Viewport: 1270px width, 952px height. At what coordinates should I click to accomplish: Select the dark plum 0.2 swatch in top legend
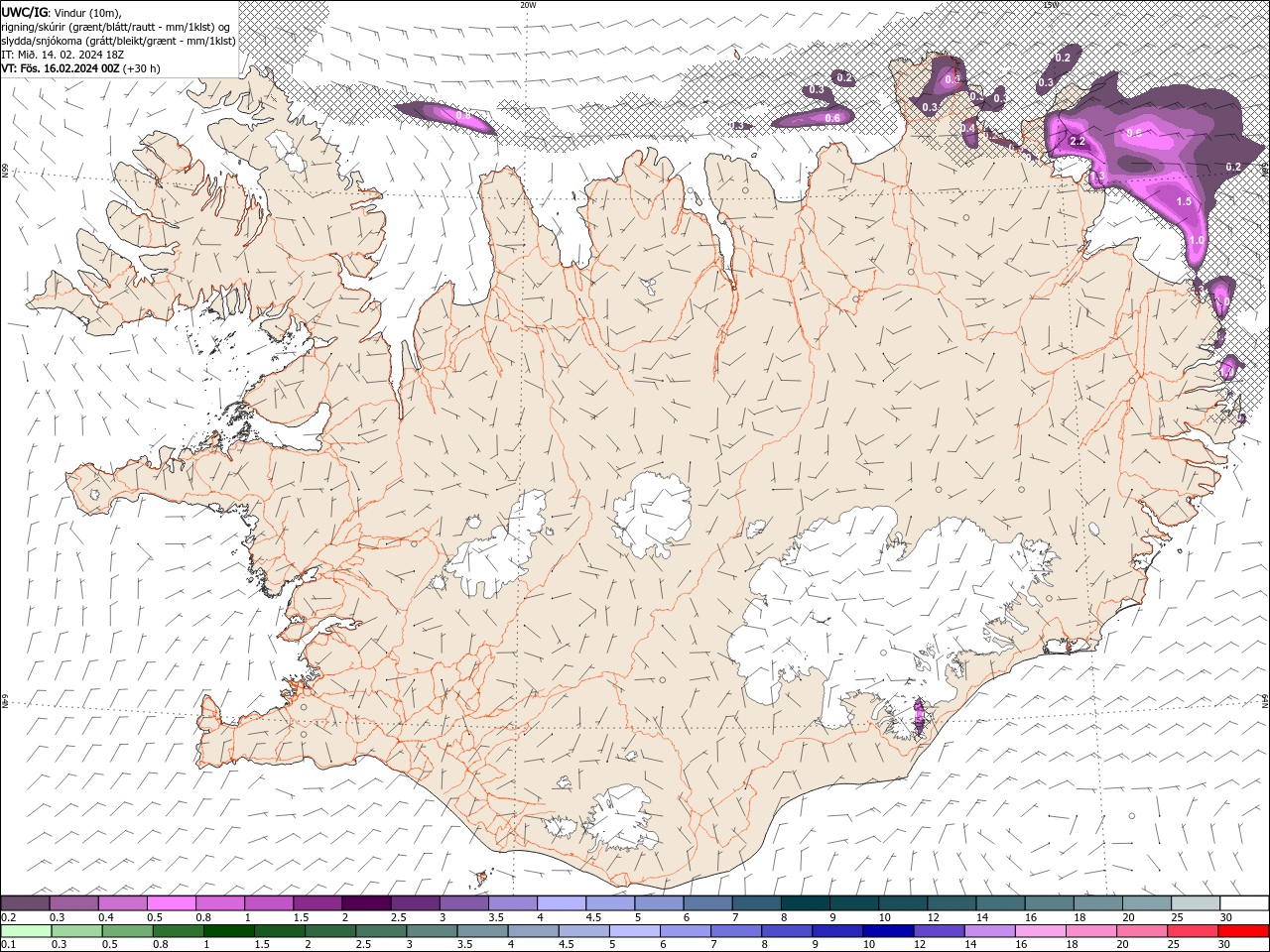tap(25, 903)
